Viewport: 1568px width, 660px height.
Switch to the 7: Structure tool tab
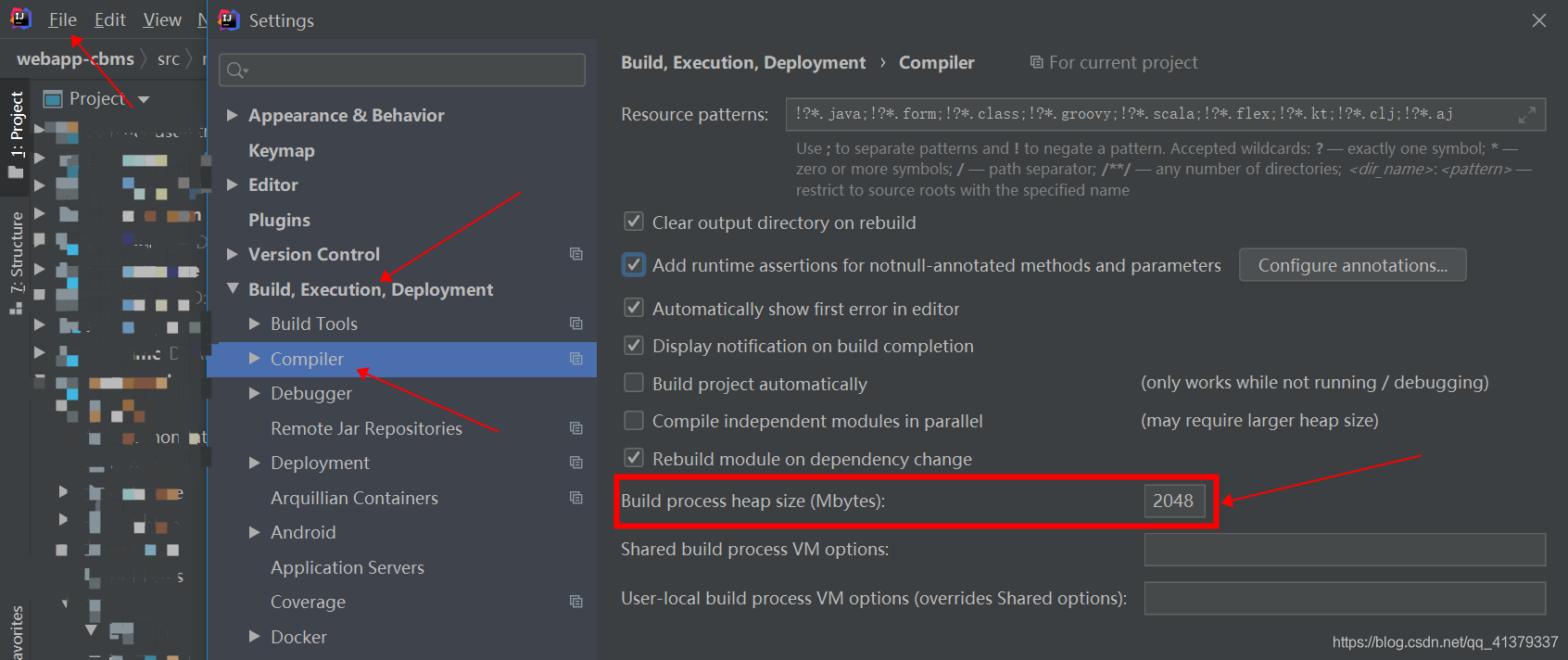pyautogui.click(x=16, y=263)
